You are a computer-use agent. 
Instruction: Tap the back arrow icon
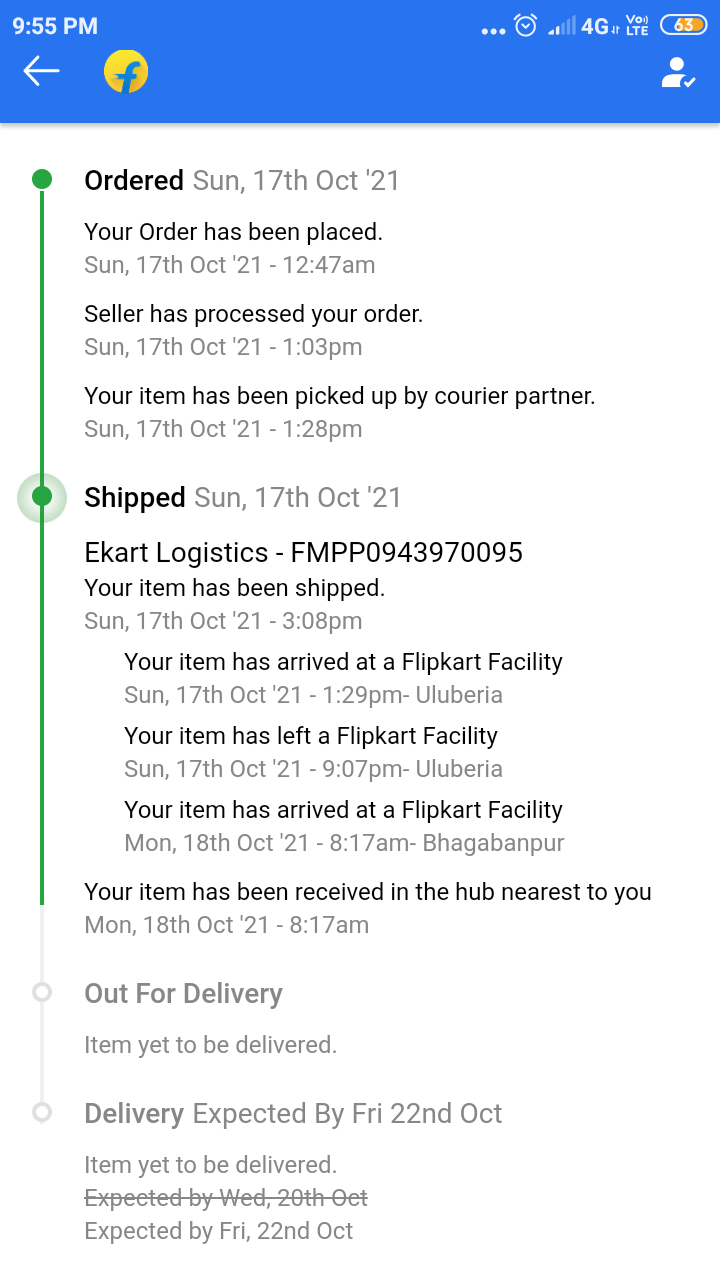click(42, 71)
